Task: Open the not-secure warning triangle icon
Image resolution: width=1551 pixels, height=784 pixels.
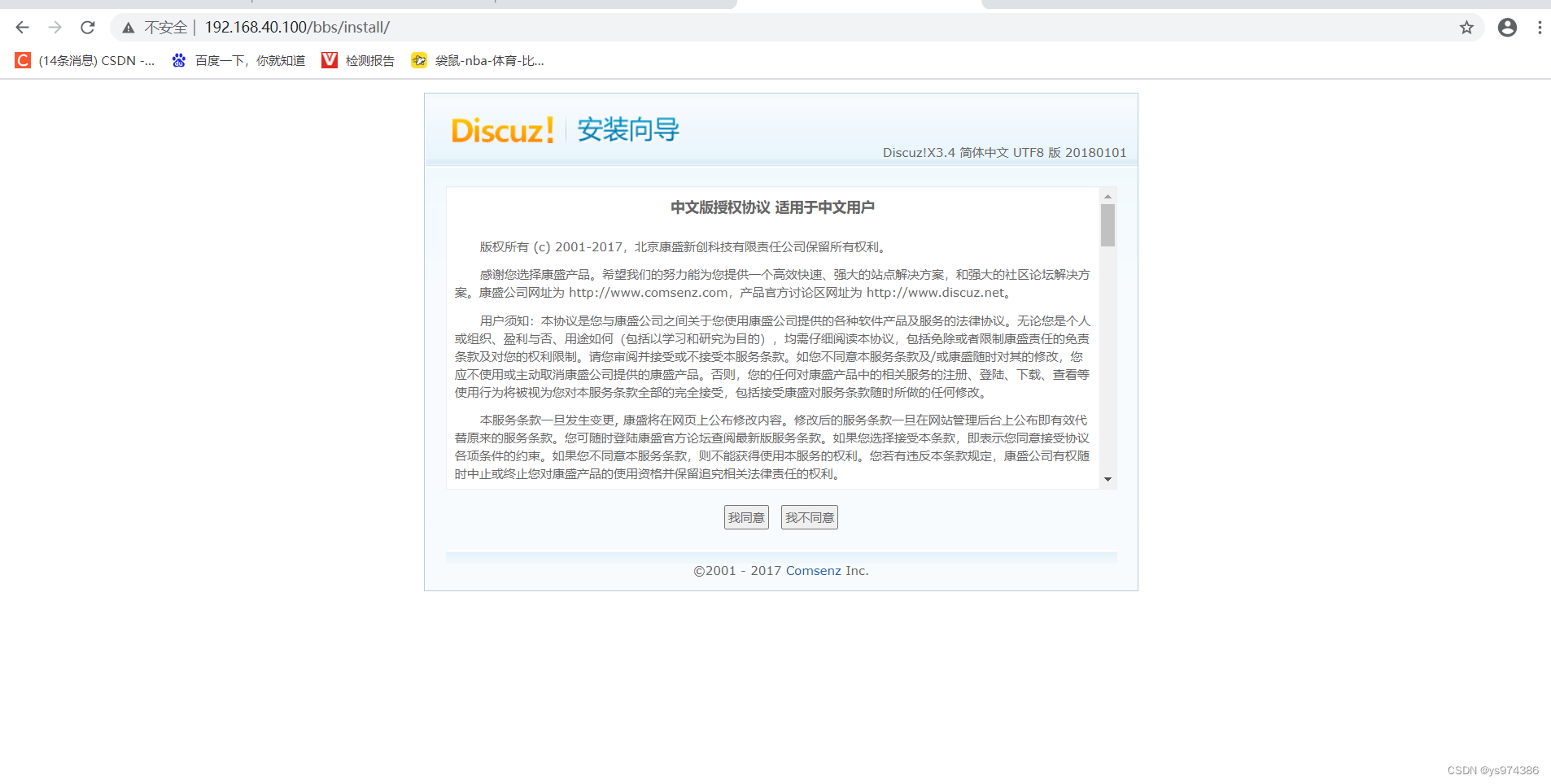Action: pos(129,28)
